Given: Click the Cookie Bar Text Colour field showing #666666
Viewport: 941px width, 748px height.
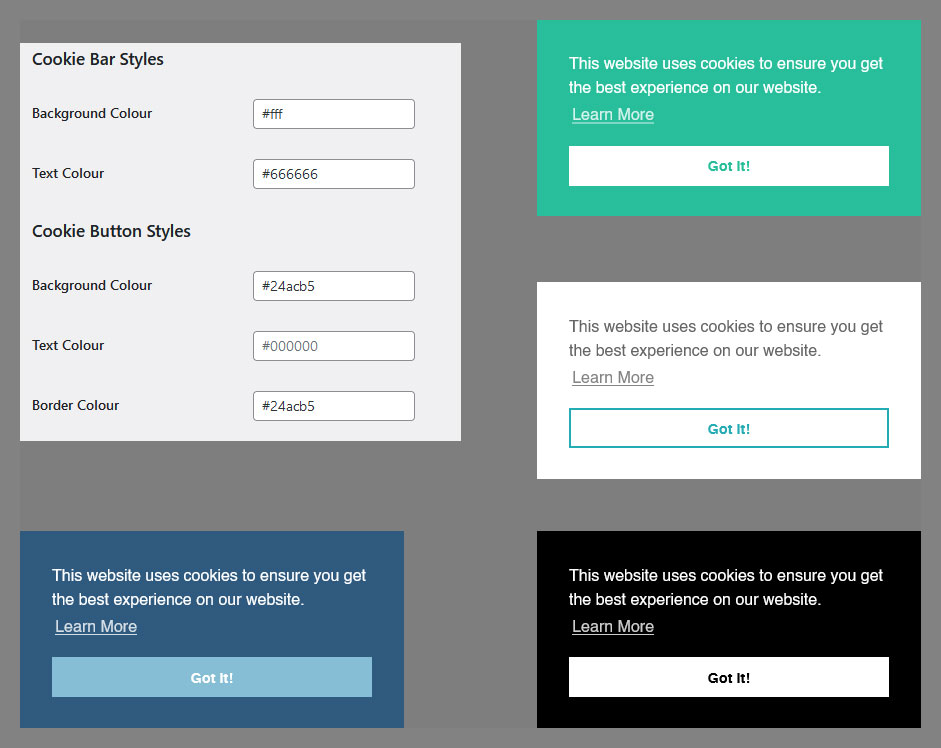Looking at the screenshot, I should (x=334, y=174).
